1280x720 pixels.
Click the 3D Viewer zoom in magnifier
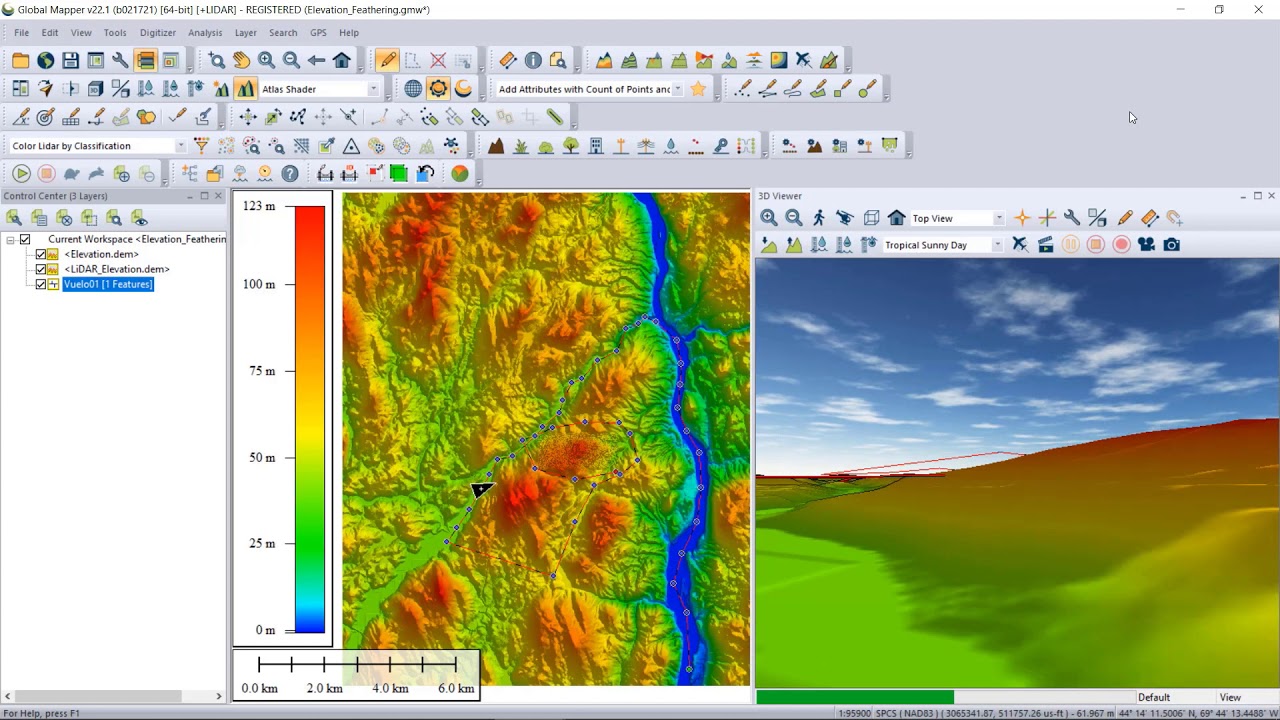pos(769,218)
